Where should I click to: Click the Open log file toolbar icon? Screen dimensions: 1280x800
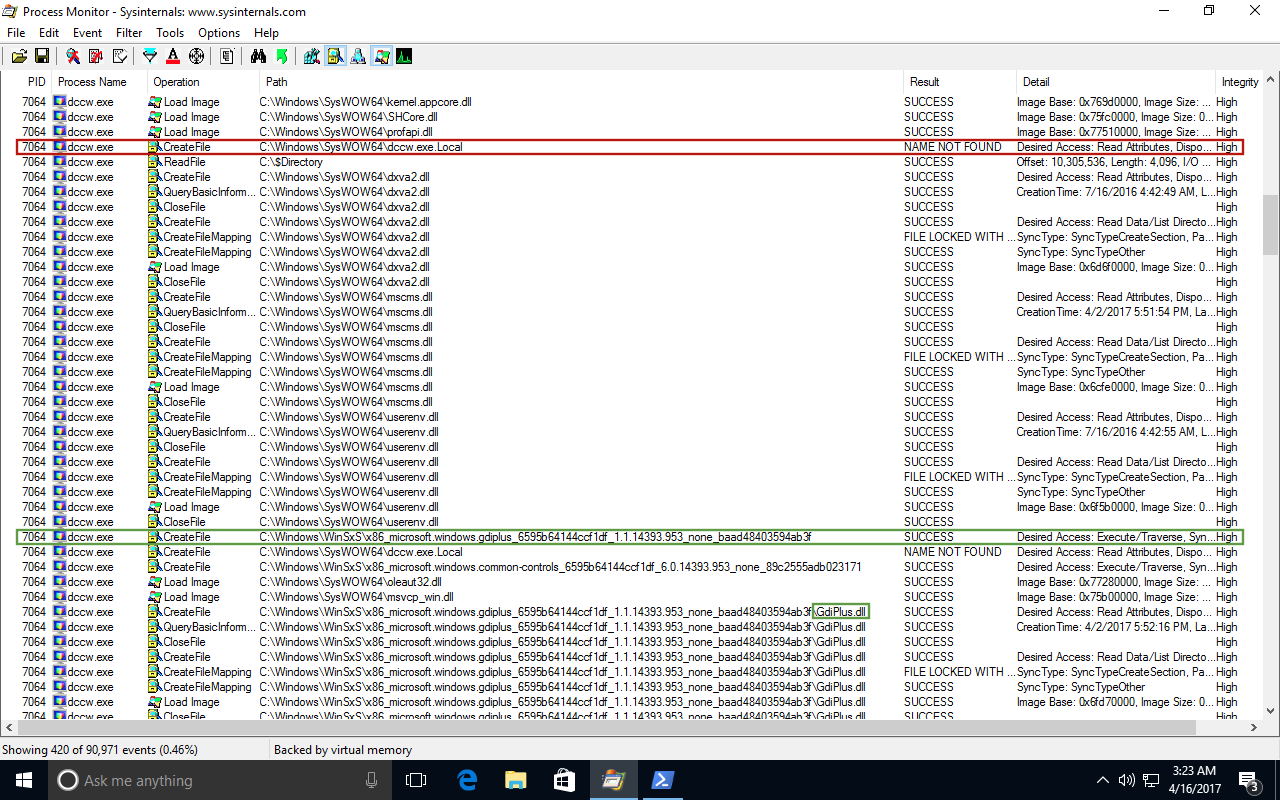point(19,56)
